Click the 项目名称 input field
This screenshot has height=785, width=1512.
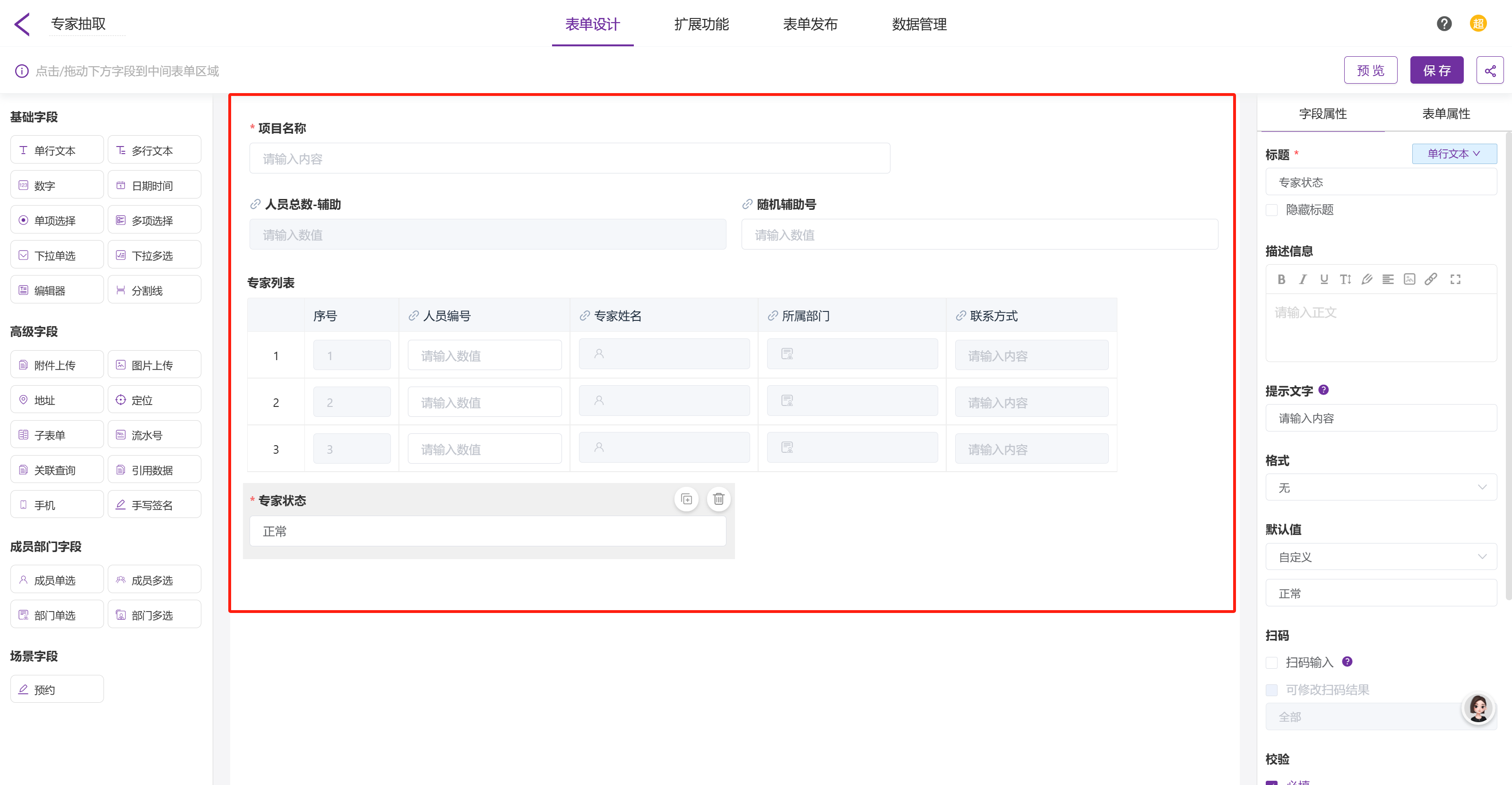tap(569, 159)
